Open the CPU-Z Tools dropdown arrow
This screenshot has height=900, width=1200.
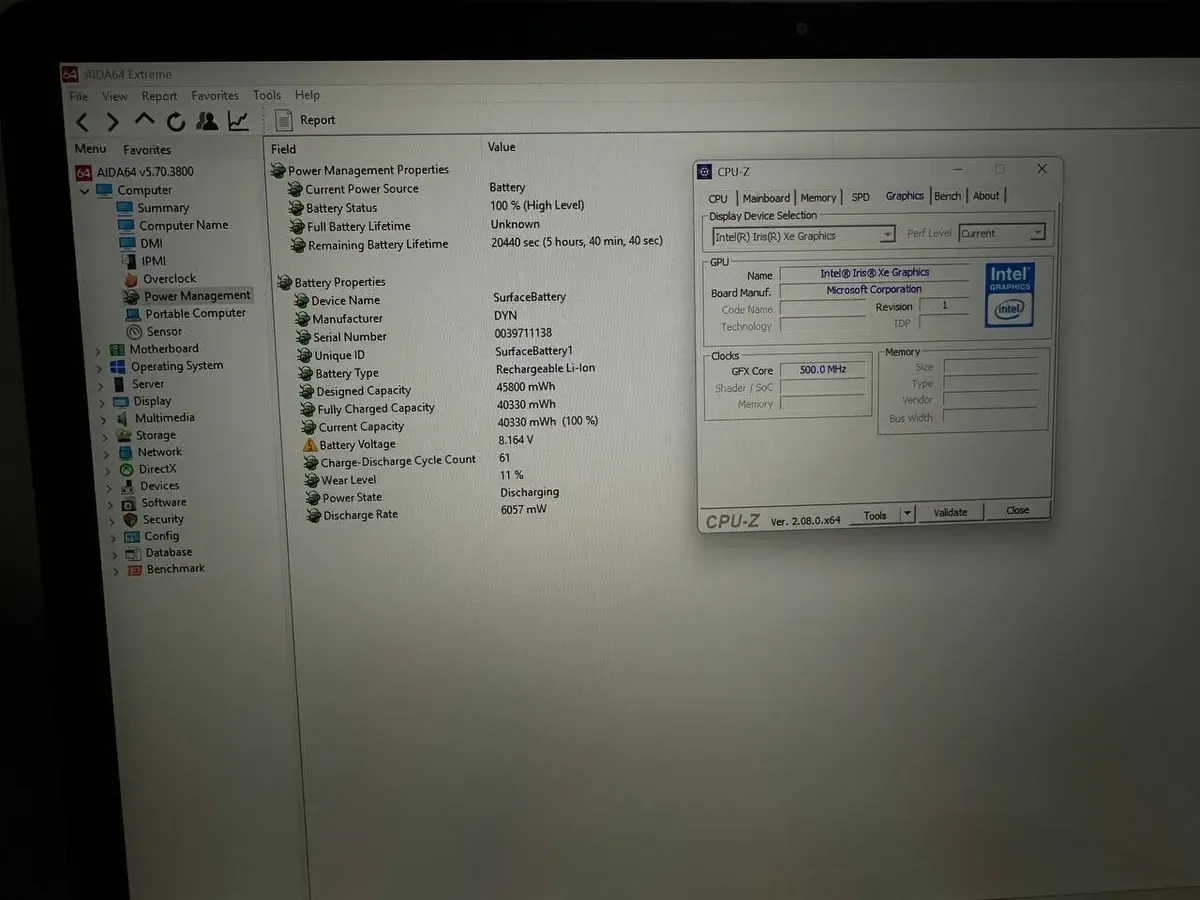[907, 514]
